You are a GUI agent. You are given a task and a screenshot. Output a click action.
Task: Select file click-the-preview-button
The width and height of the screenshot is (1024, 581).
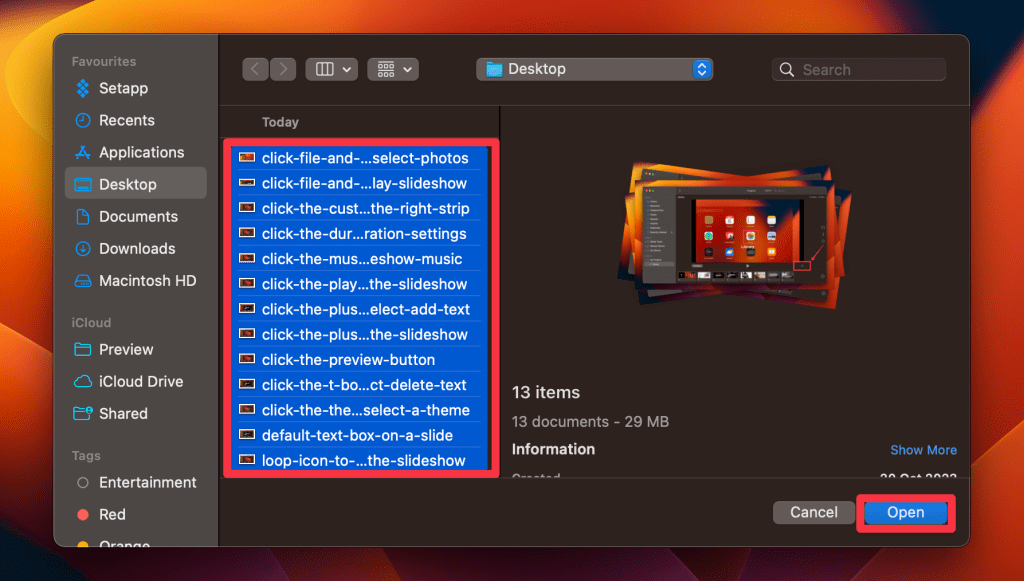(359, 360)
